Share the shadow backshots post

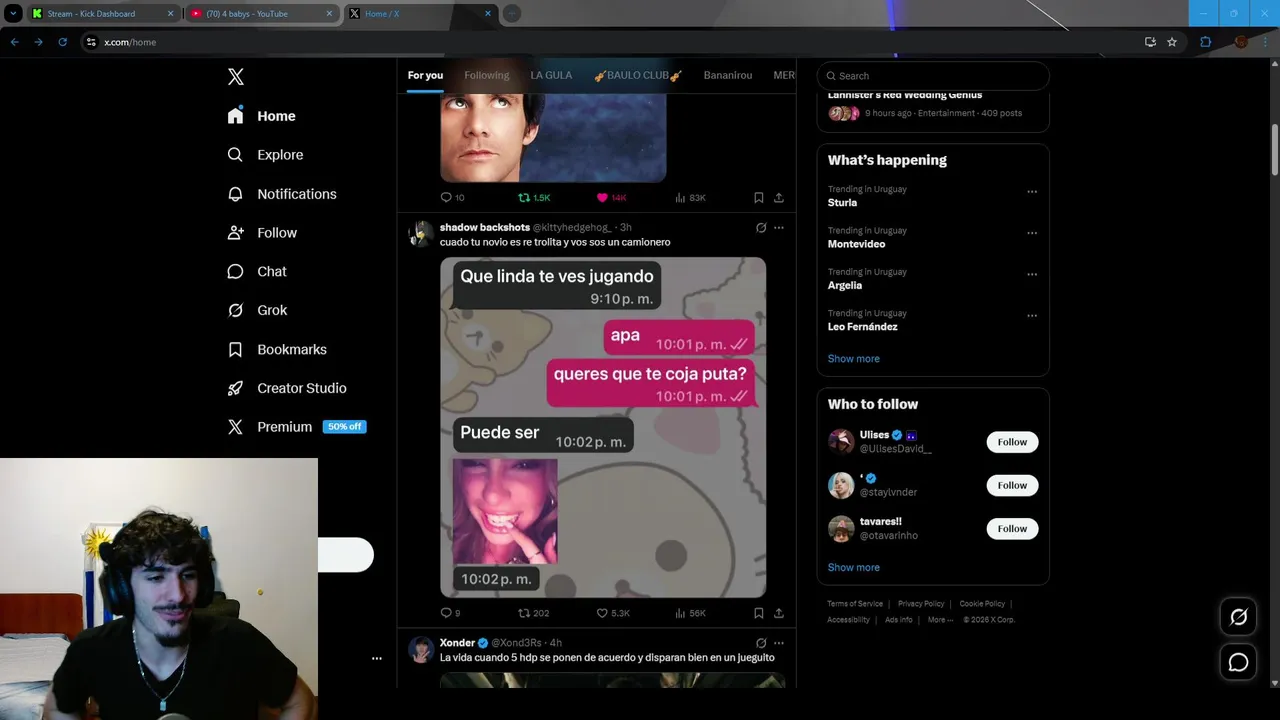coord(779,613)
